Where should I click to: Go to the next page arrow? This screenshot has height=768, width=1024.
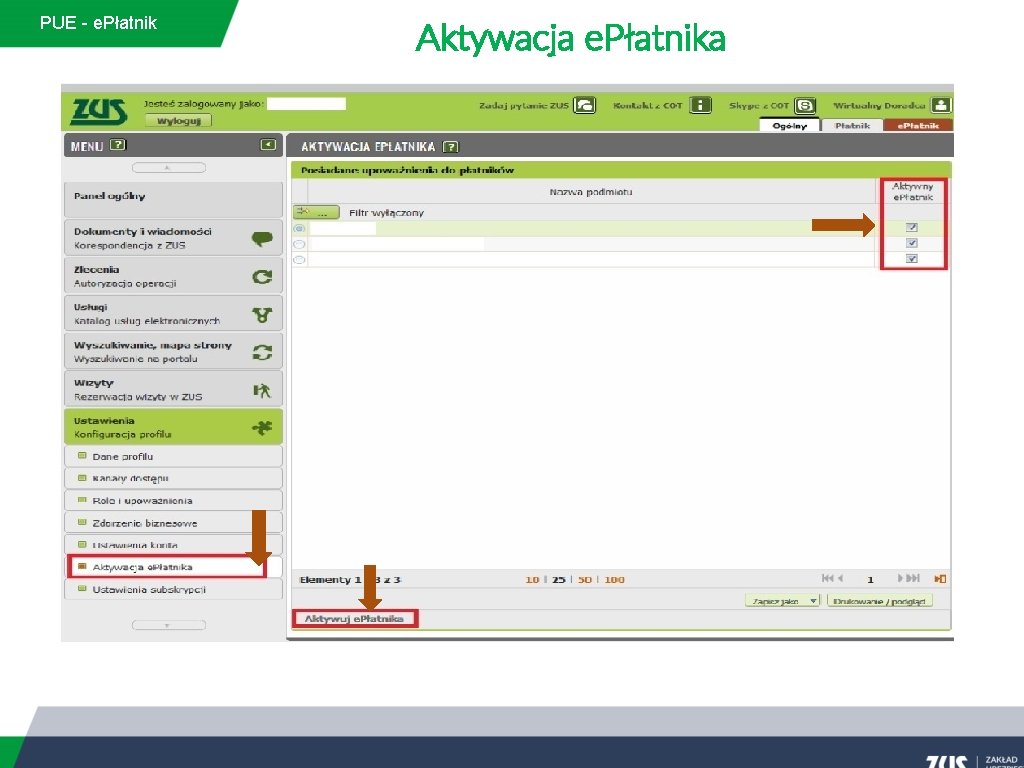point(901,578)
